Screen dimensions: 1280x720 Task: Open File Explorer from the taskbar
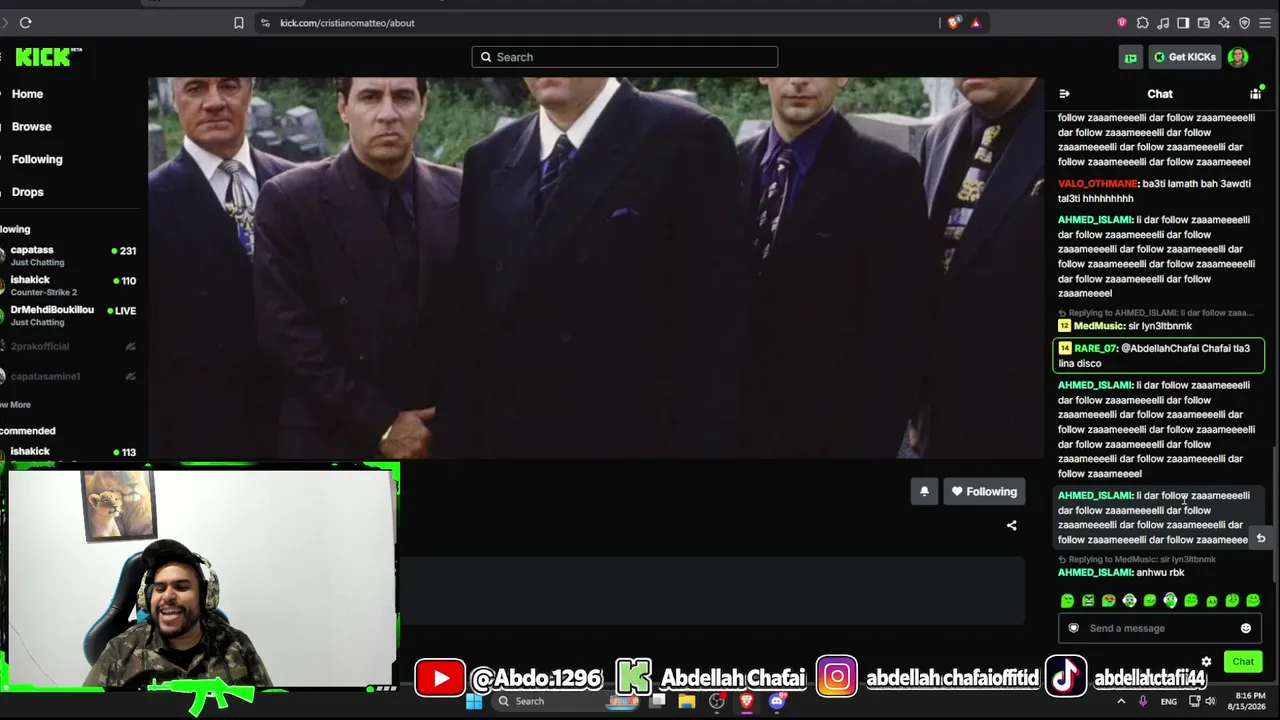[x=687, y=701]
